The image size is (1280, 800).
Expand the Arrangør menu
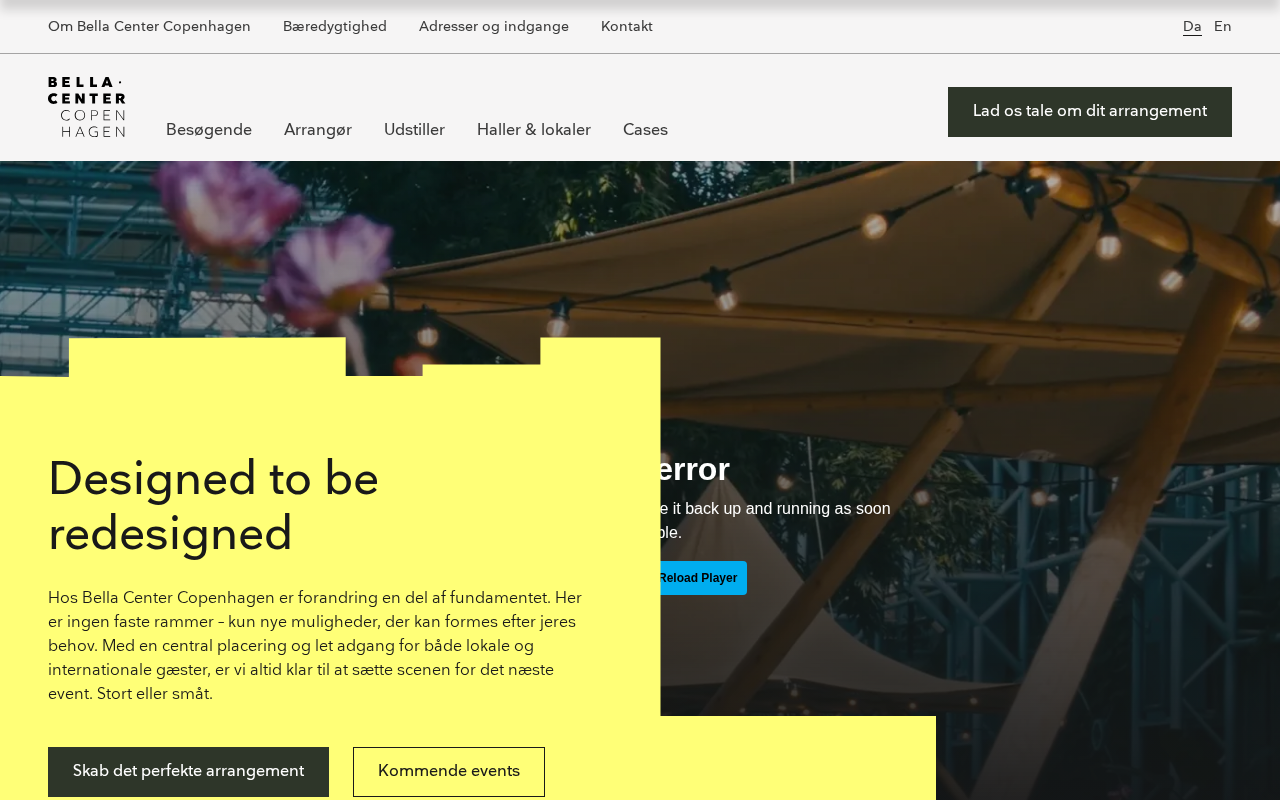(x=318, y=130)
